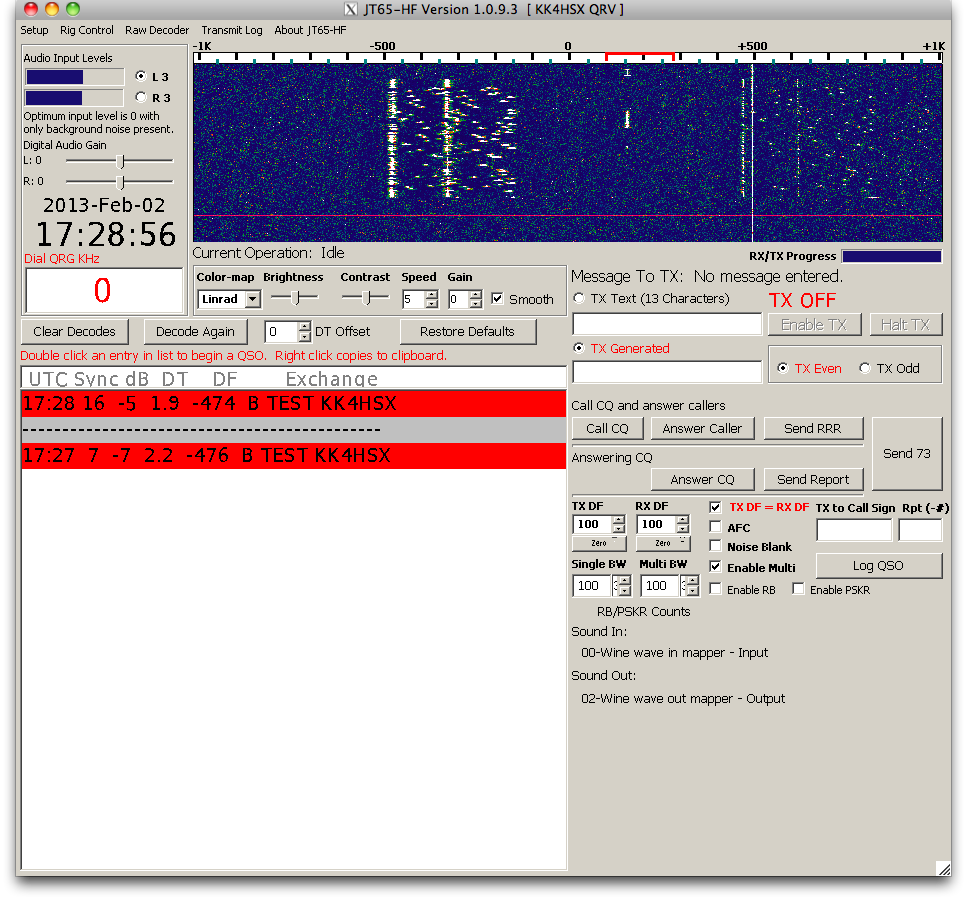This screenshot has width=967, height=900.
Task: Click the L digital audio gain slider
Action: (121, 161)
